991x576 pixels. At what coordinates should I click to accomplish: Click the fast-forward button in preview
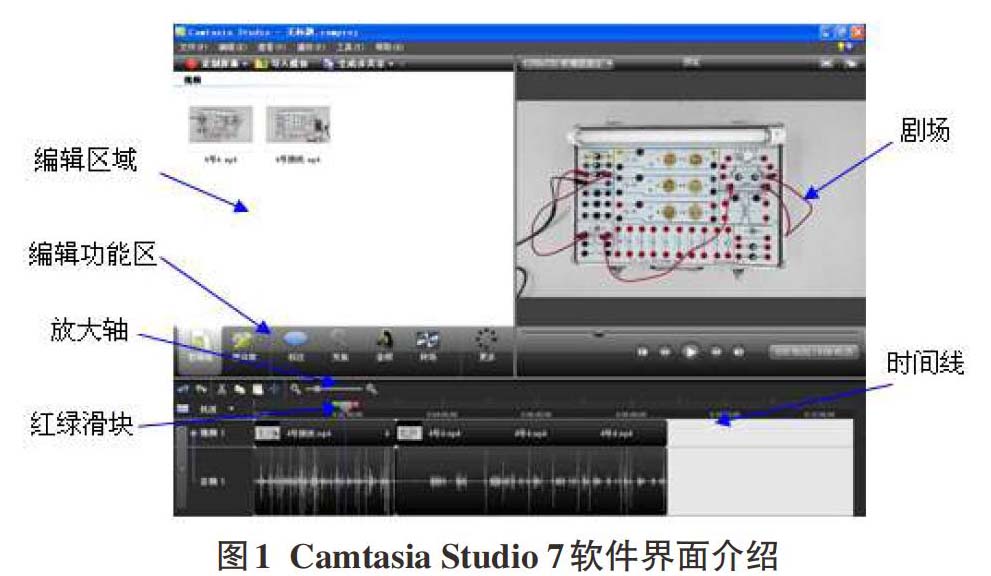[716, 352]
